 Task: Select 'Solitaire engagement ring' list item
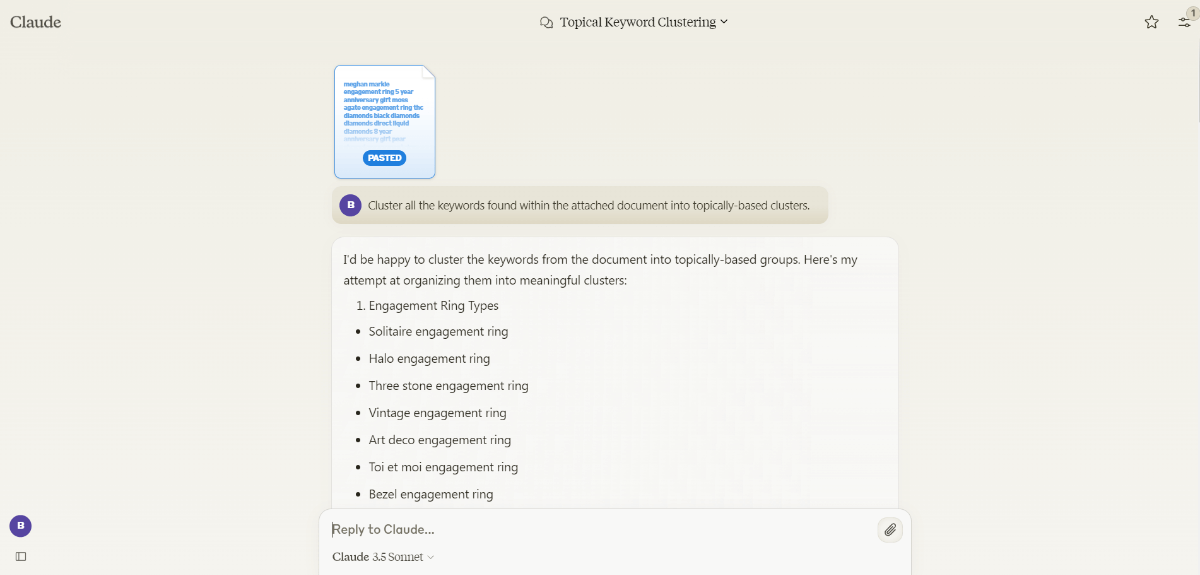(438, 332)
